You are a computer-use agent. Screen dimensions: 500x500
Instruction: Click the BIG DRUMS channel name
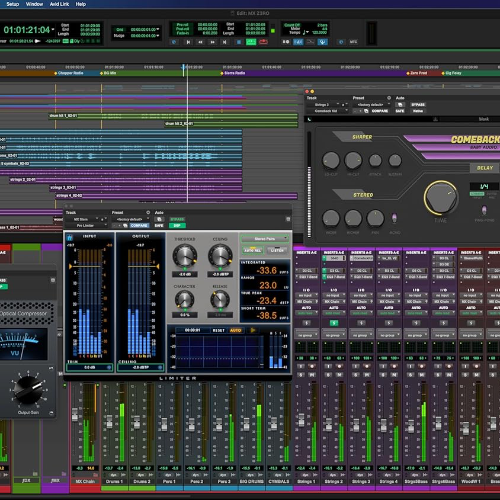[x=251, y=481]
